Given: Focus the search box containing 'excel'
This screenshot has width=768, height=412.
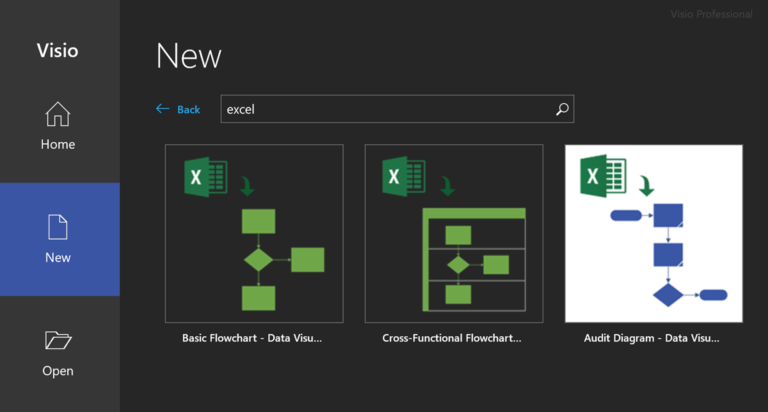Looking at the screenshot, I should pos(385,109).
